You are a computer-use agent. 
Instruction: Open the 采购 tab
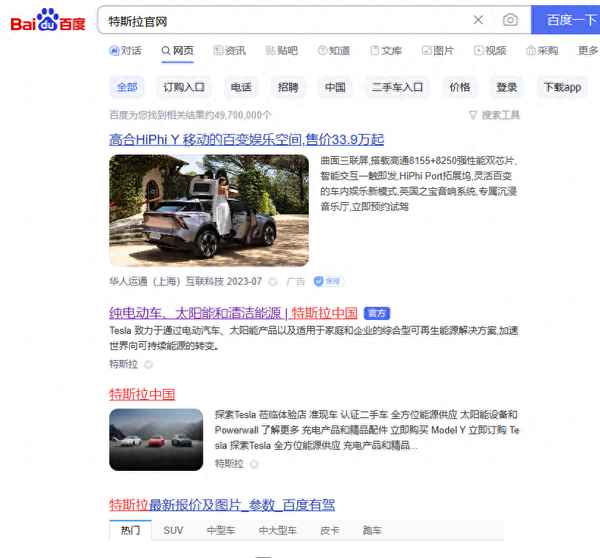point(542,51)
